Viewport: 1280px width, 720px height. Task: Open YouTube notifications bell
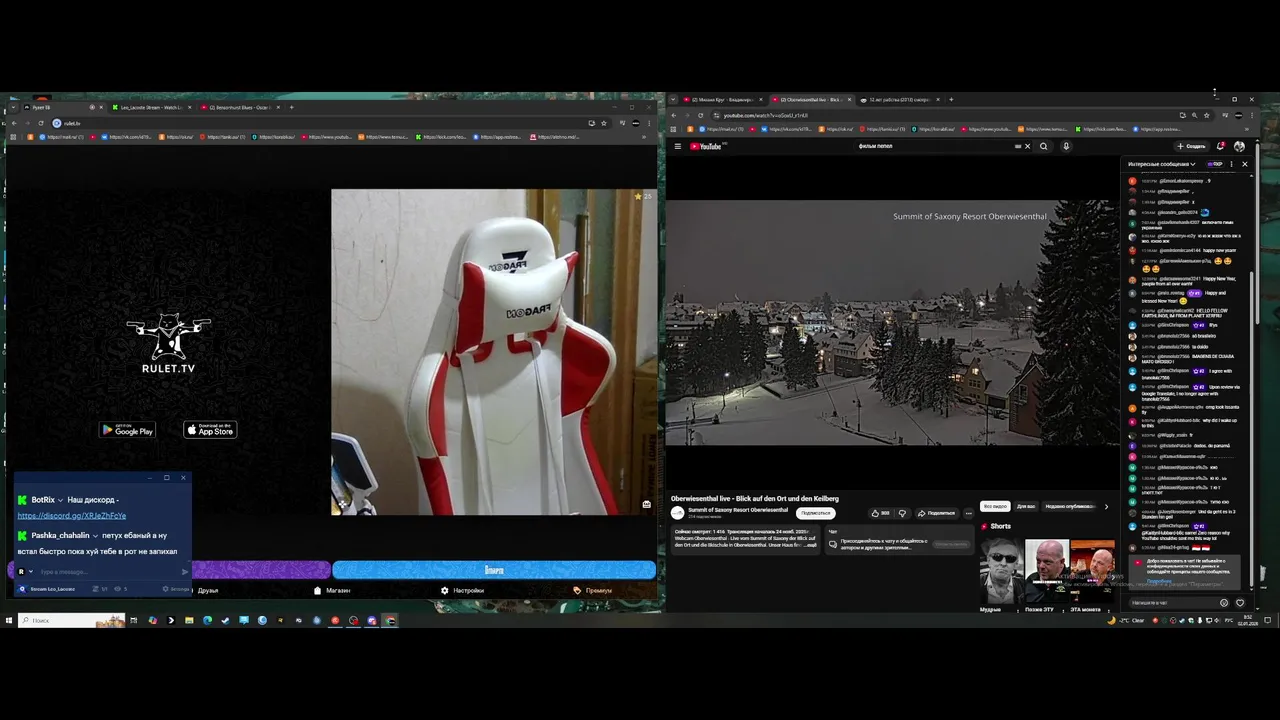pos(1221,146)
